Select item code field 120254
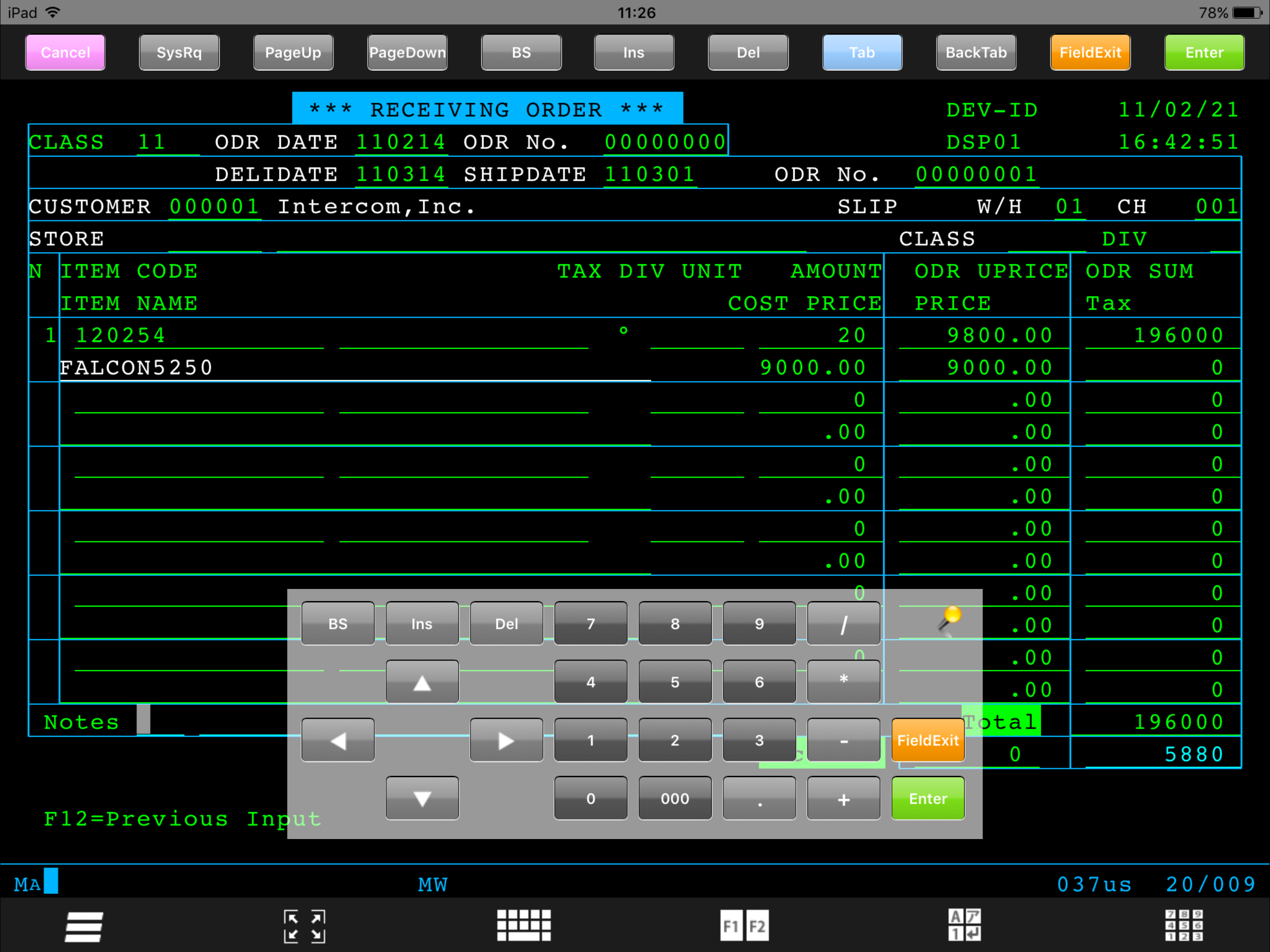 coord(198,335)
